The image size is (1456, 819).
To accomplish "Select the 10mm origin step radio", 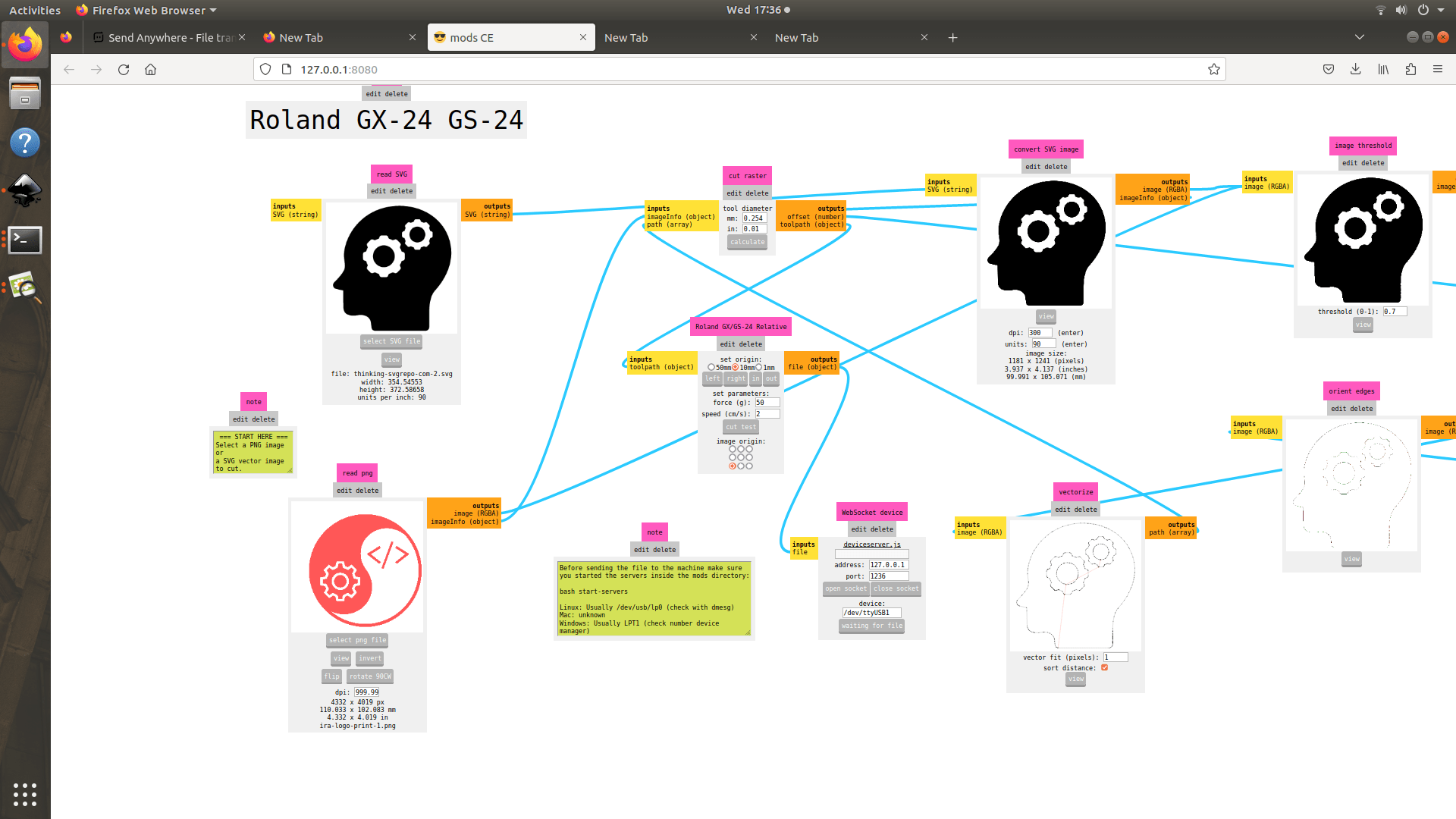I will (x=735, y=367).
